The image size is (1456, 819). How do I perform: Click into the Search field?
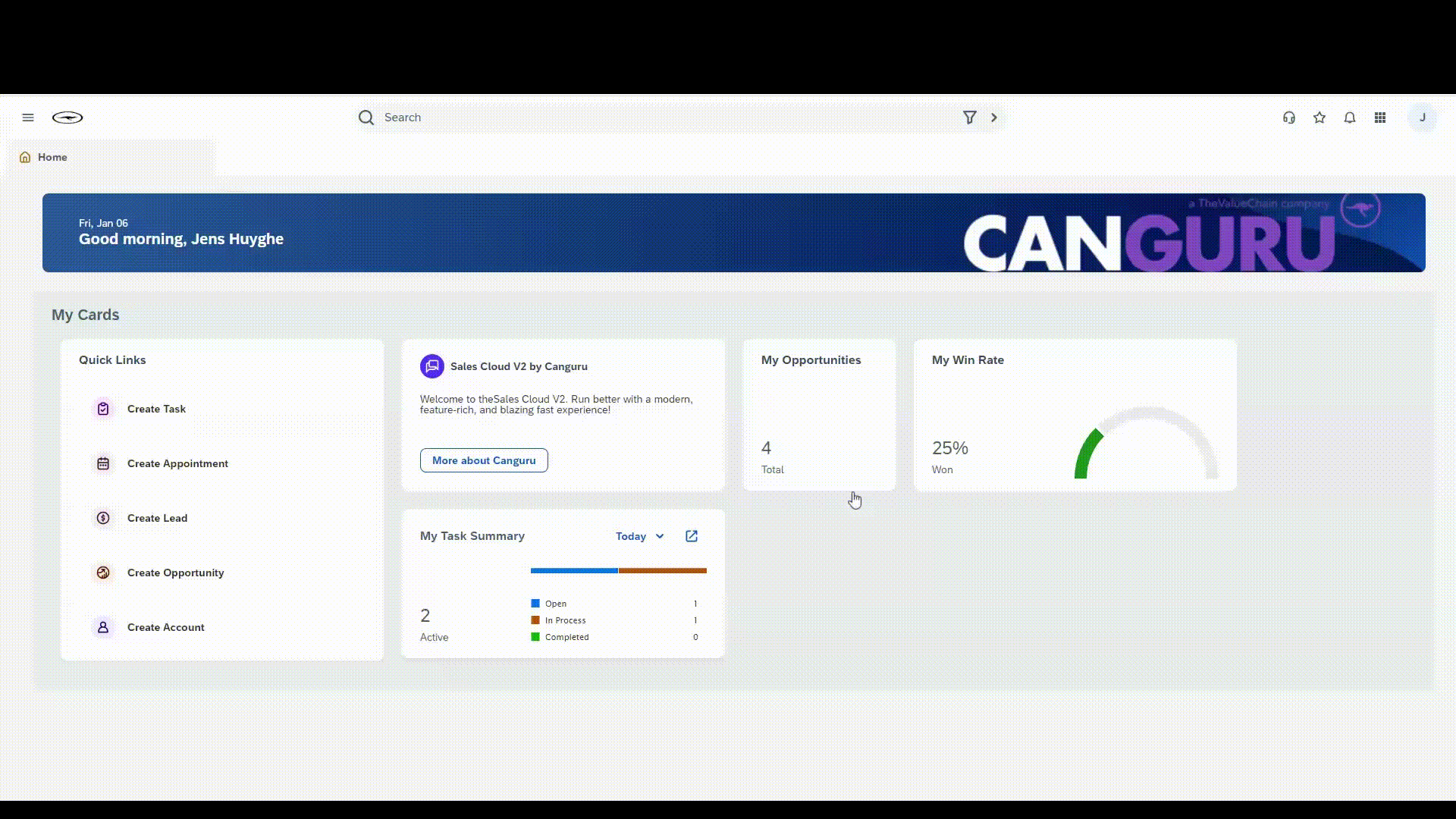tap(667, 118)
